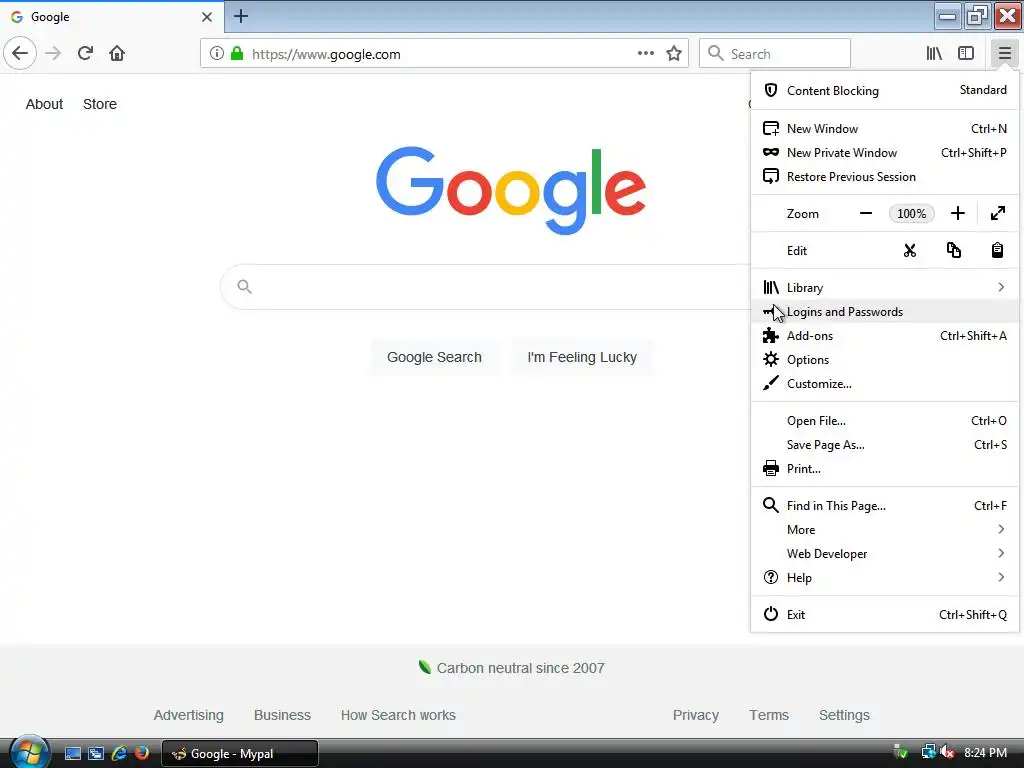Image resolution: width=1024 pixels, height=768 pixels.
Task: Close the Google tab
Action: [206, 17]
